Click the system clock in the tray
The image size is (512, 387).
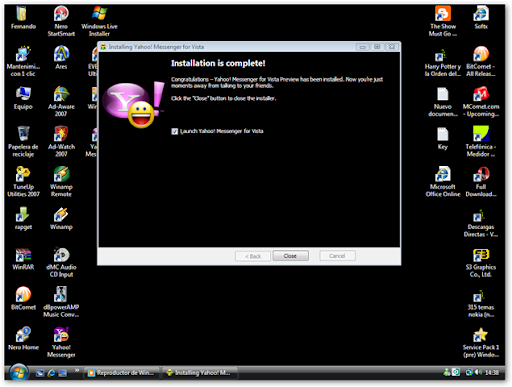[x=492, y=372]
